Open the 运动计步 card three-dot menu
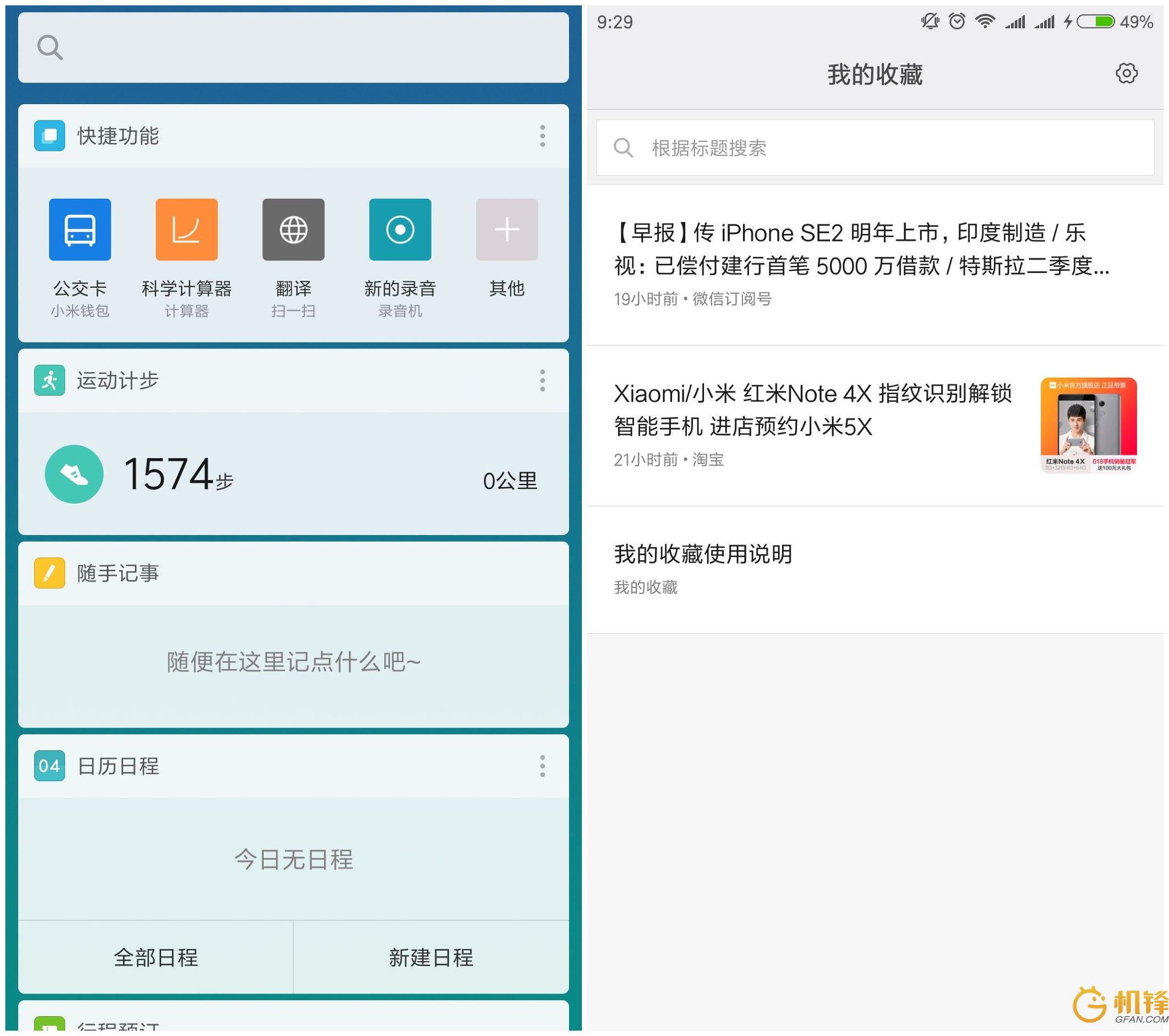Screen dimensions: 1169x1036 [x=542, y=380]
